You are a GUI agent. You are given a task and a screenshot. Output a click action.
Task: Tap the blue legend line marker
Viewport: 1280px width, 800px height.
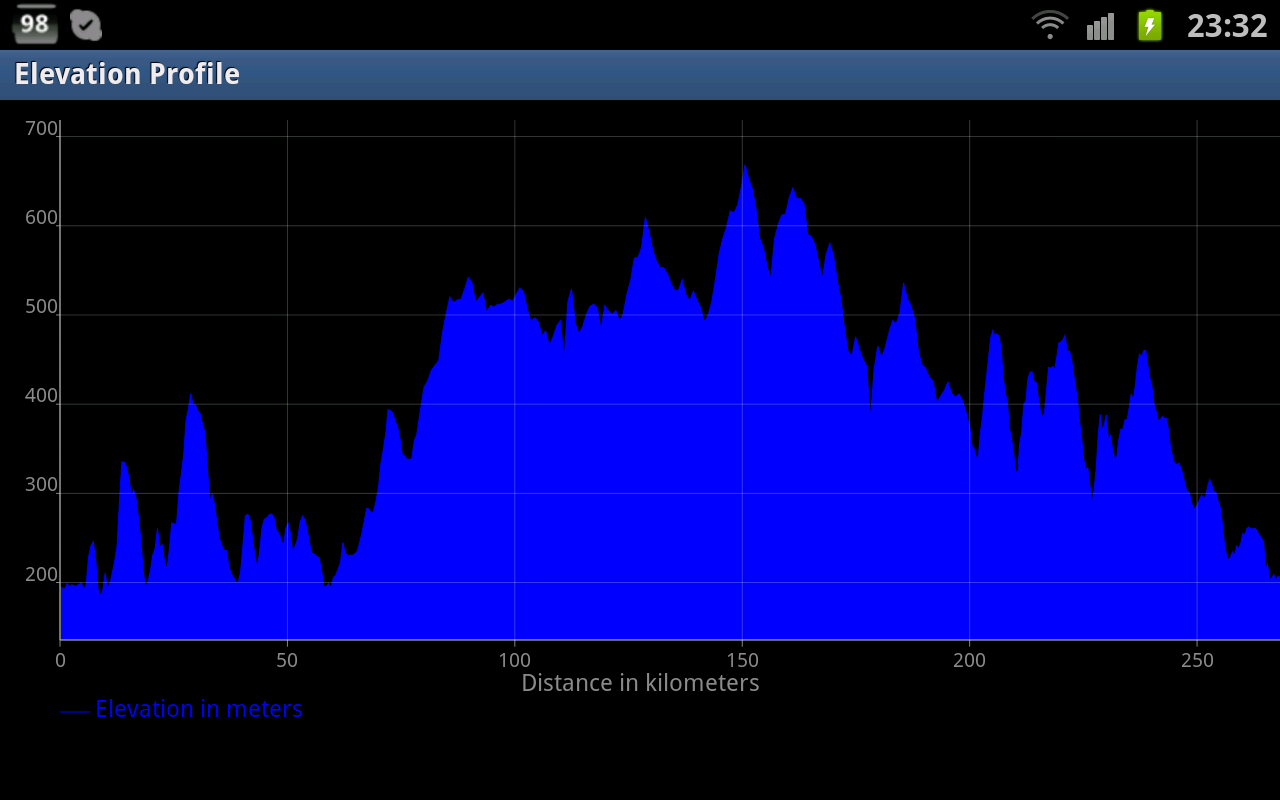coord(75,711)
